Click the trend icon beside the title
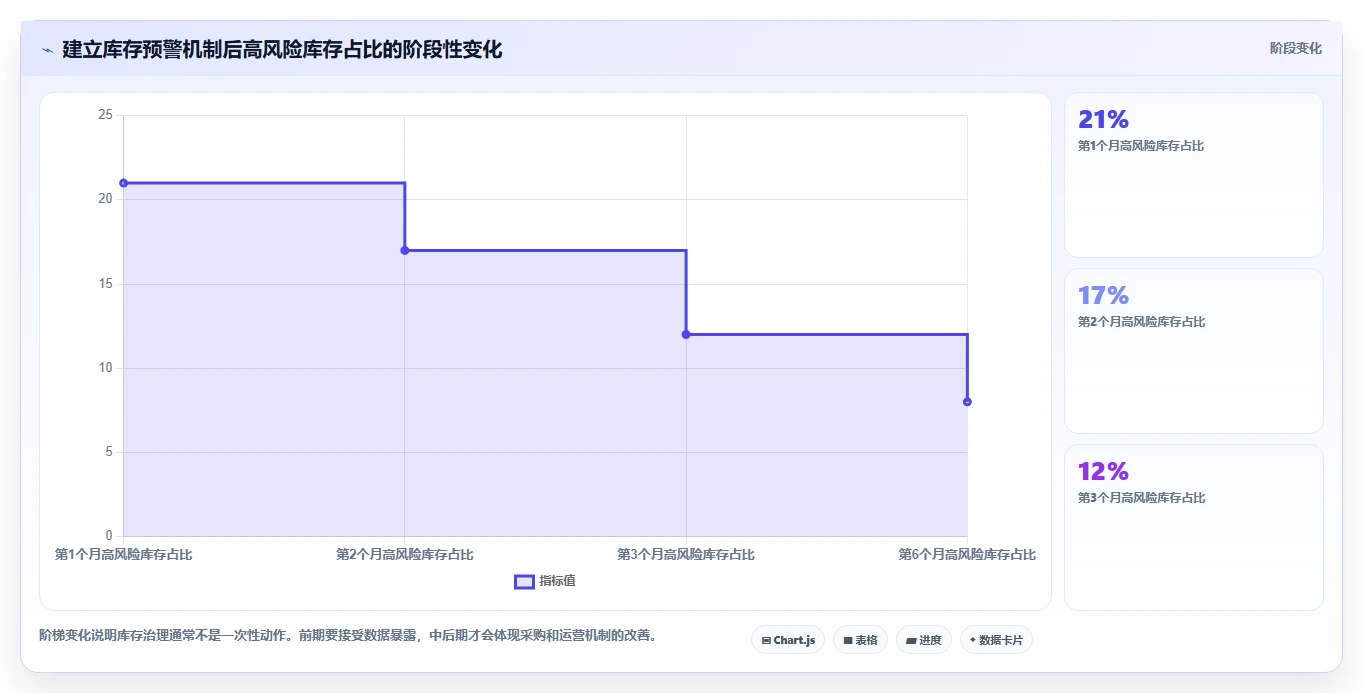This screenshot has width=1363, height=693. click(47, 50)
